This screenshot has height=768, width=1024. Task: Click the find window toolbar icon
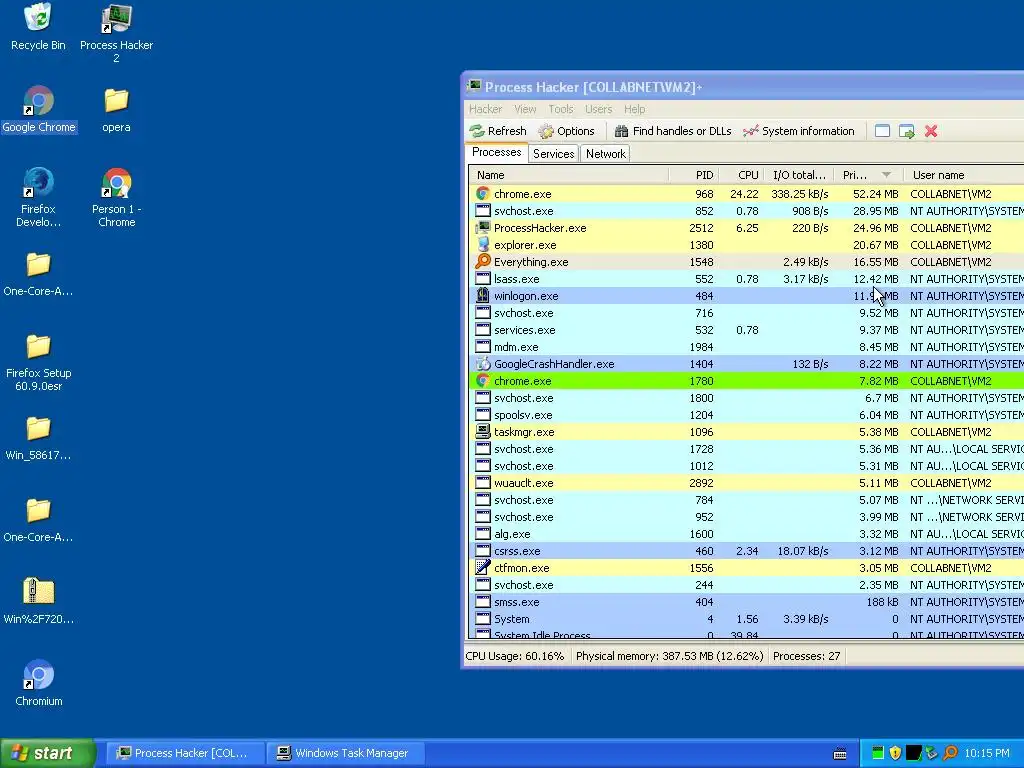882,131
